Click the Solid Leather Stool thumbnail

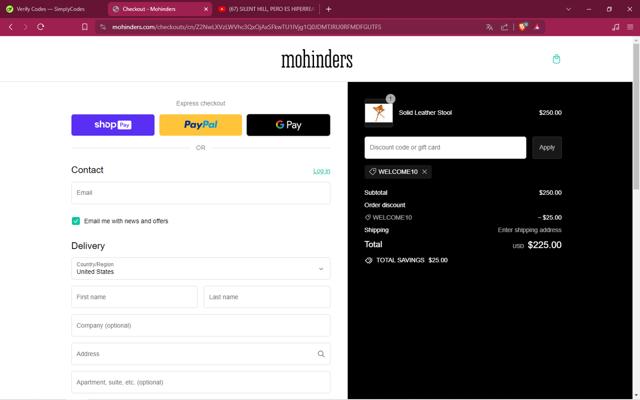(379, 113)
